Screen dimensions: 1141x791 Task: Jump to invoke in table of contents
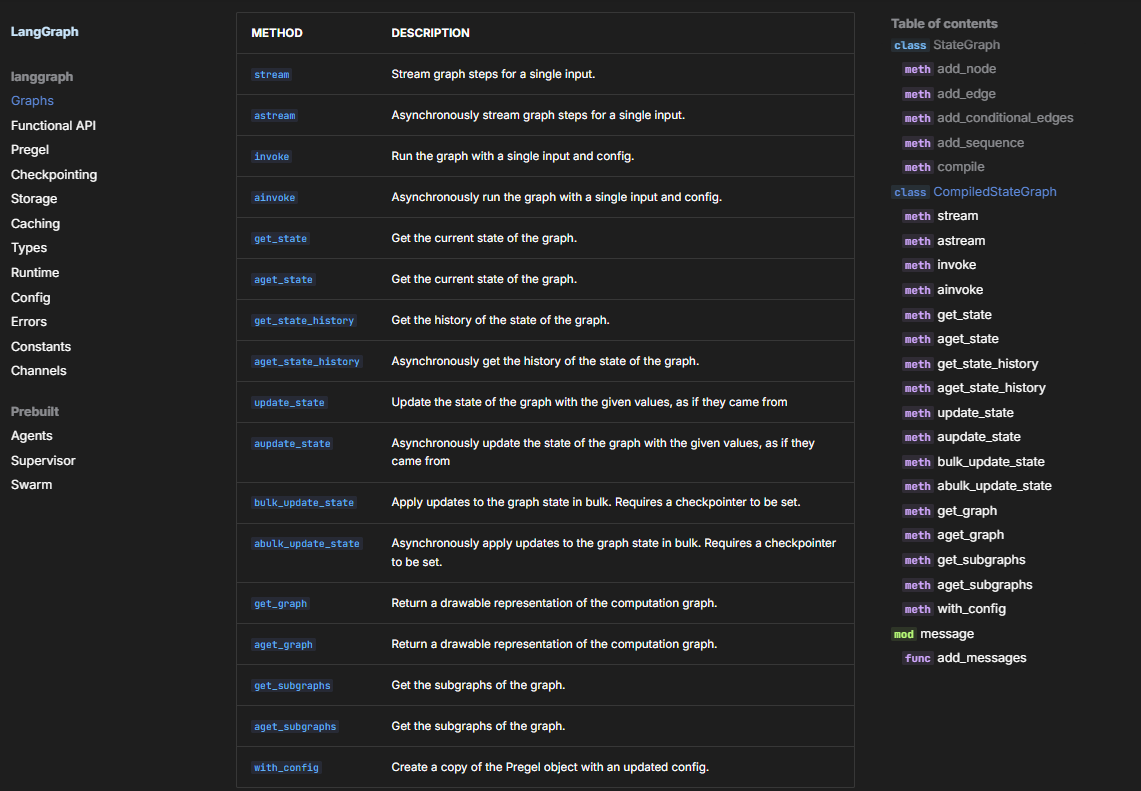coord(957,265)
